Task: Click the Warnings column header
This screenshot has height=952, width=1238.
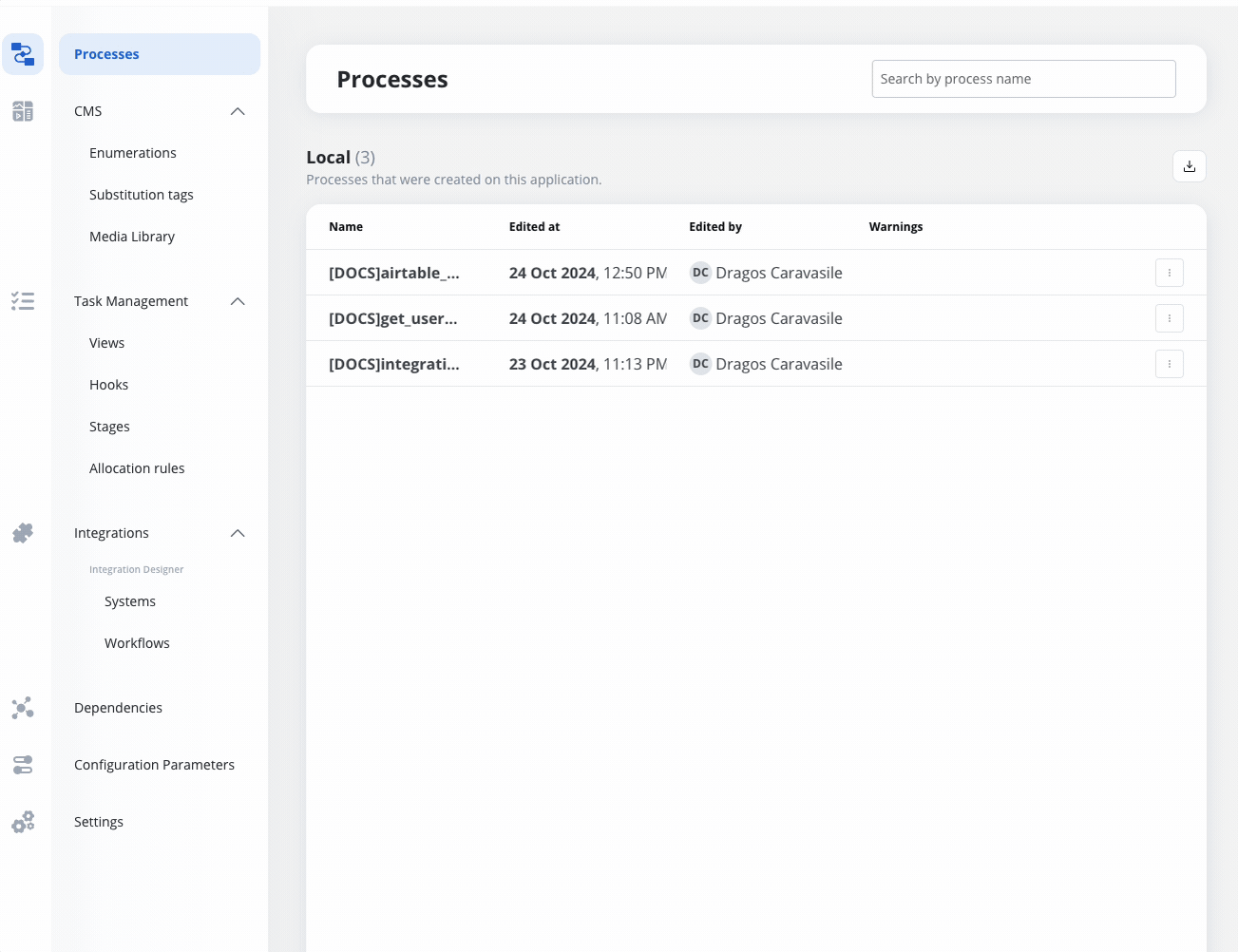Action: [896, 227]
